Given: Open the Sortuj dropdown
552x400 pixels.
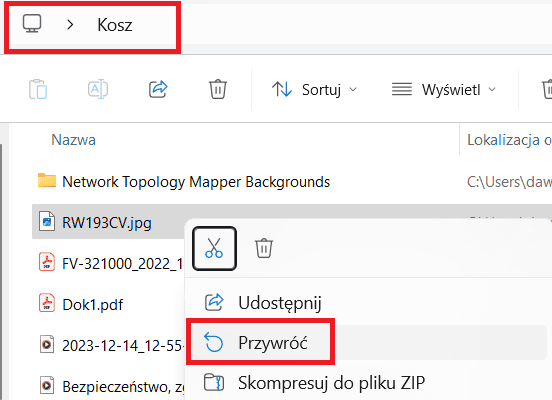Looking at the screenshot, I should point(314,89).
